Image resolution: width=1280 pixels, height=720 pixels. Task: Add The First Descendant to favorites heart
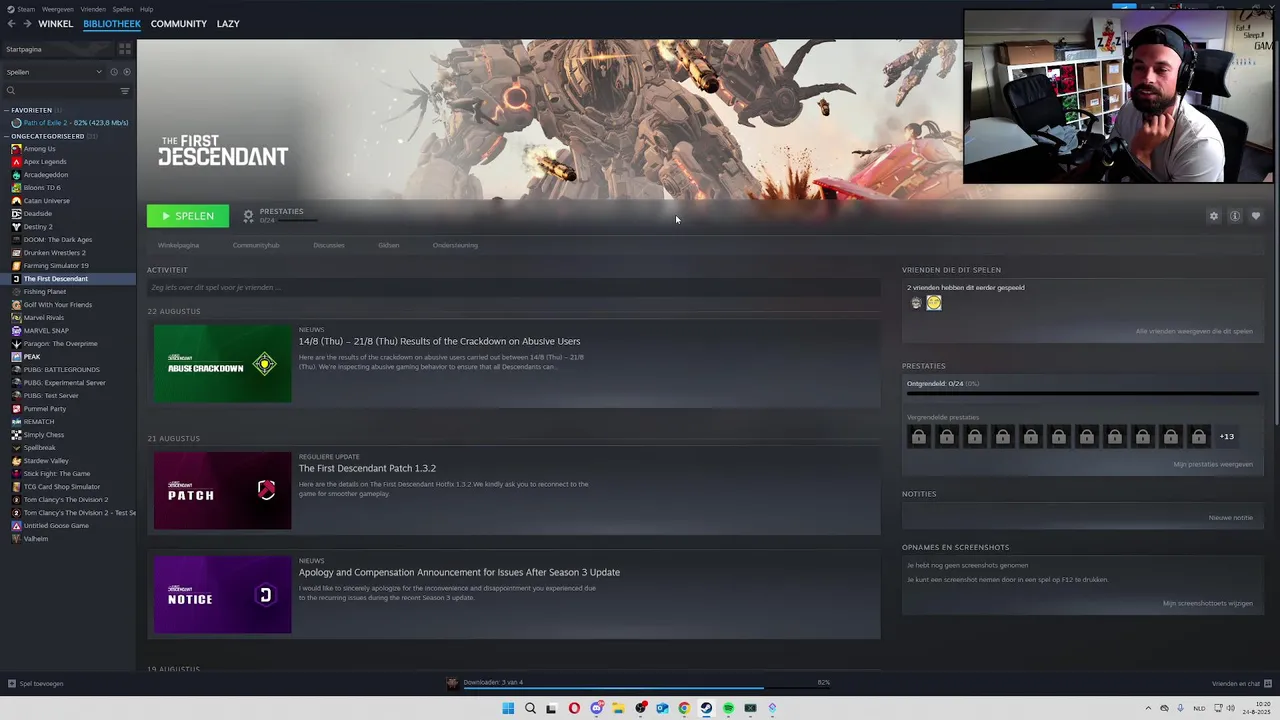[x=1256, y=216]
